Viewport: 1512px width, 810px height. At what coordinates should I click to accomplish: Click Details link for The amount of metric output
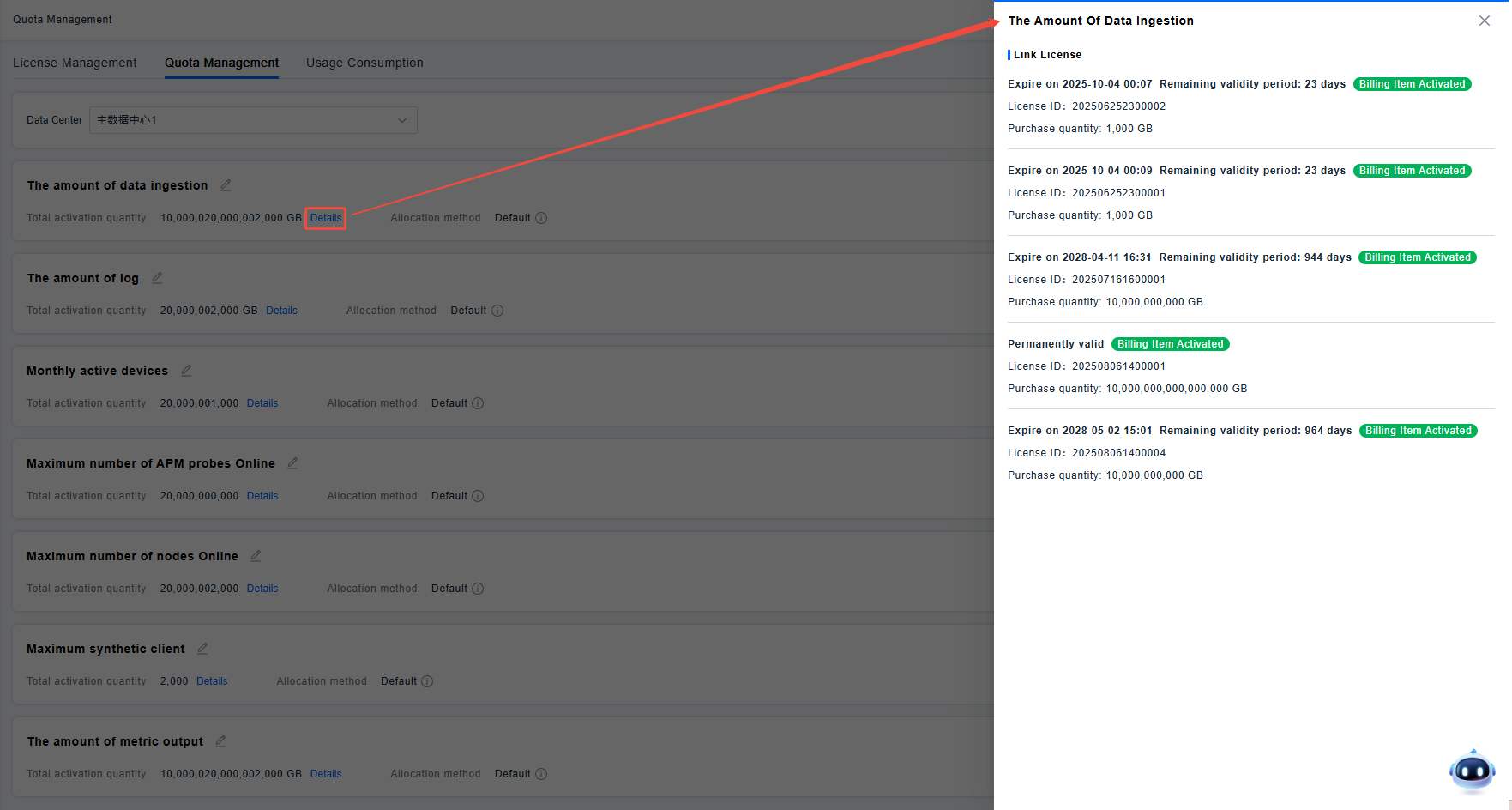click(x=326, y=774)
